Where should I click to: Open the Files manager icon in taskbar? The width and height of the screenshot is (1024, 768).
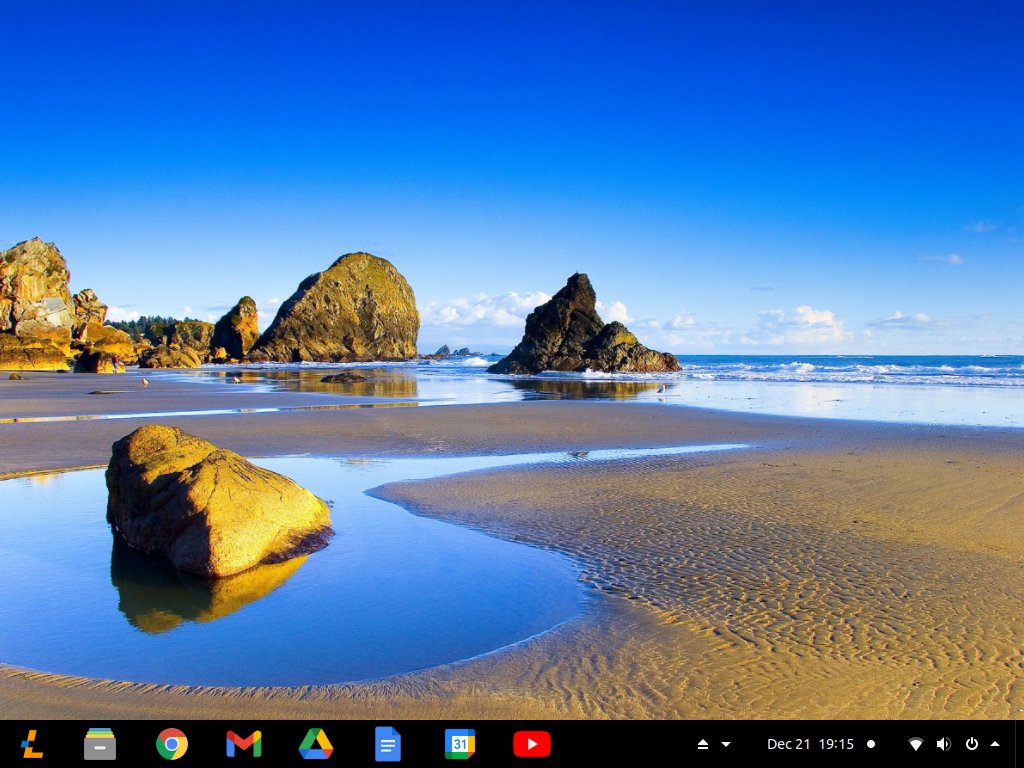pos(100,744)
